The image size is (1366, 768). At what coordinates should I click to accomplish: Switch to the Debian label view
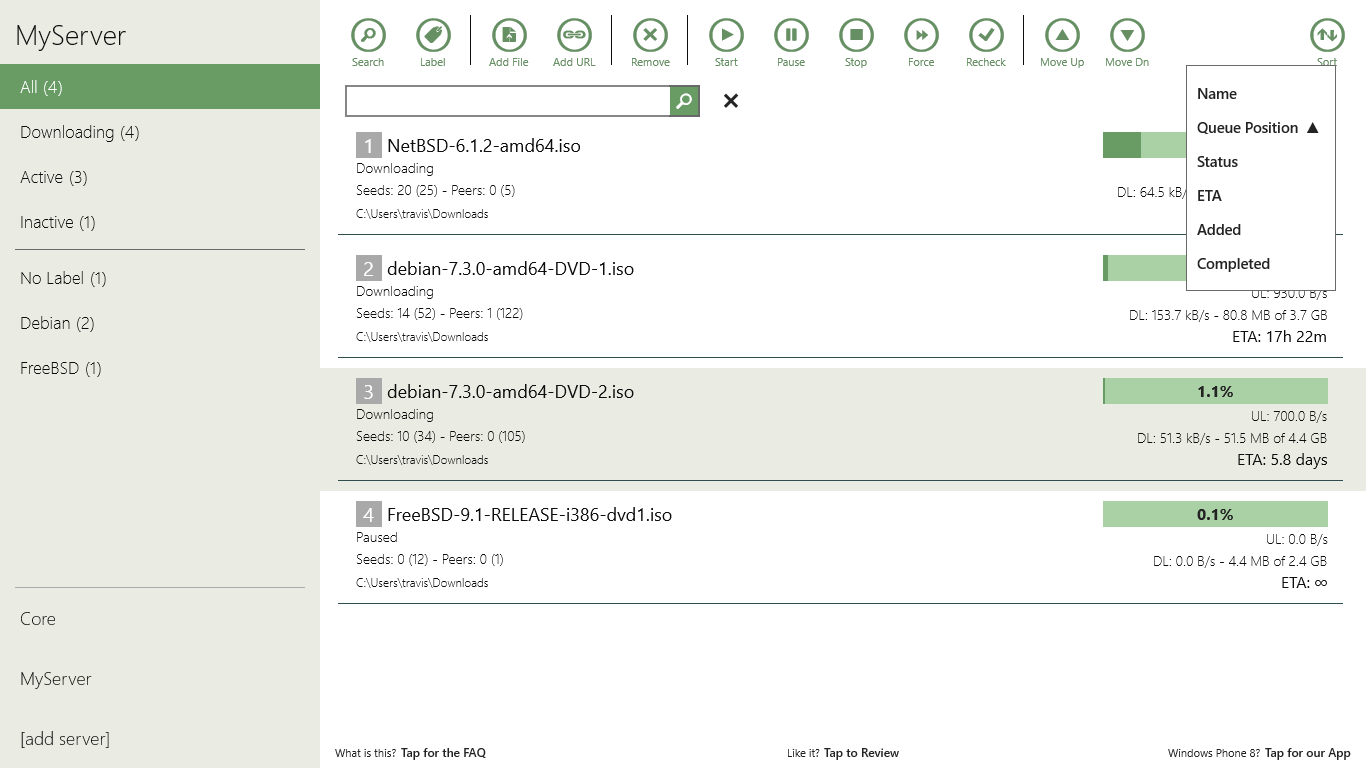click(x=47, y=323)
